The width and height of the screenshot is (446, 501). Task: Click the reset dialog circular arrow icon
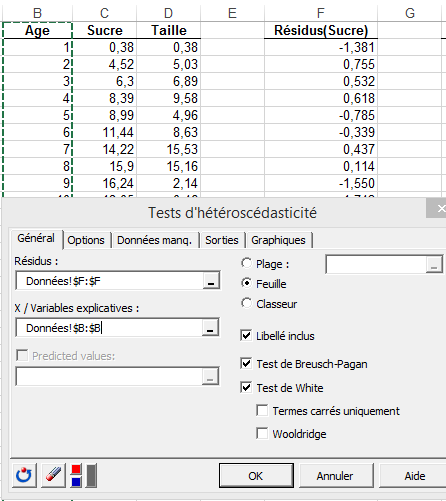point(24,475)
